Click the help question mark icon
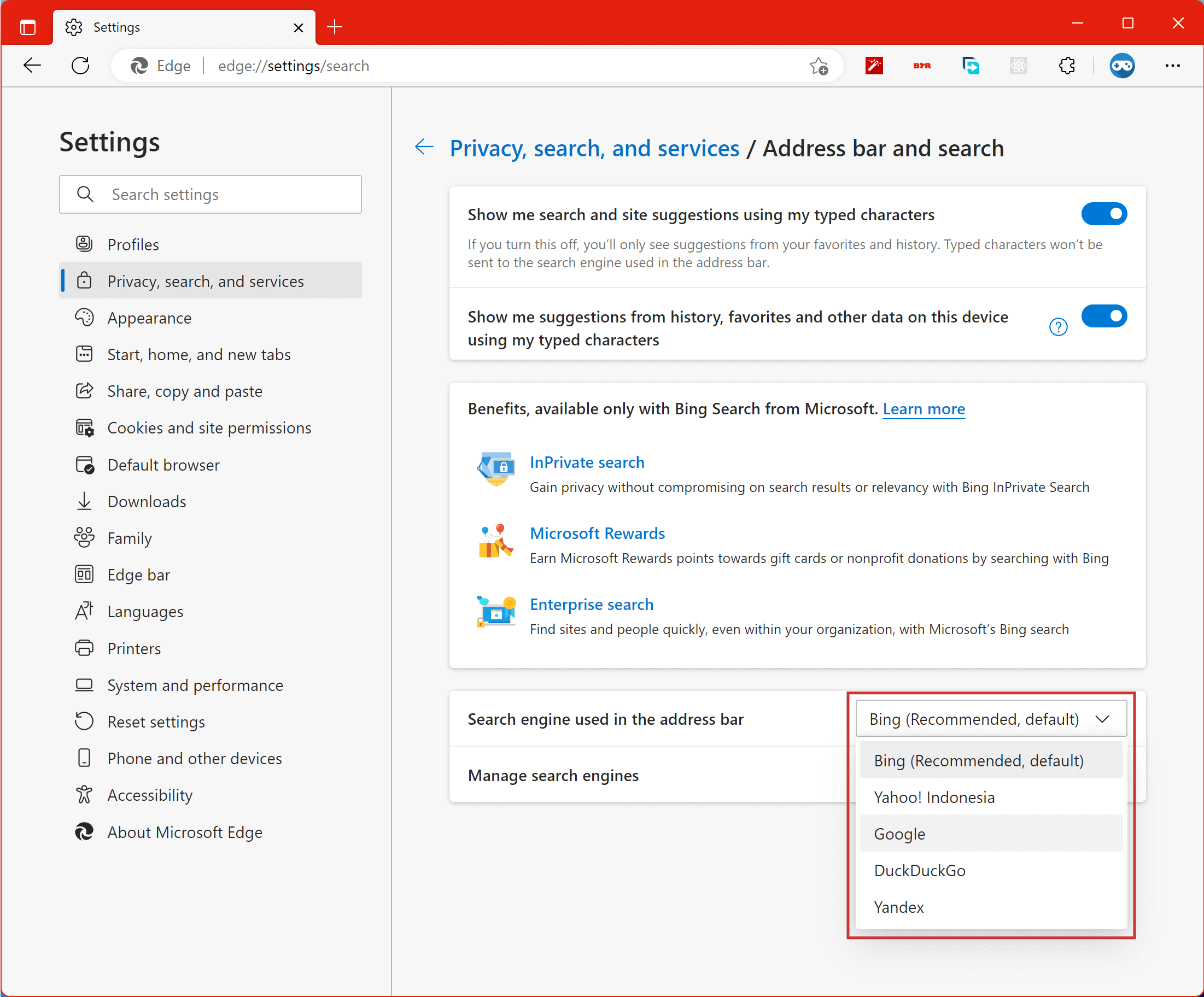Viewport: 1204px width, 997px height. click(1058, 327)
